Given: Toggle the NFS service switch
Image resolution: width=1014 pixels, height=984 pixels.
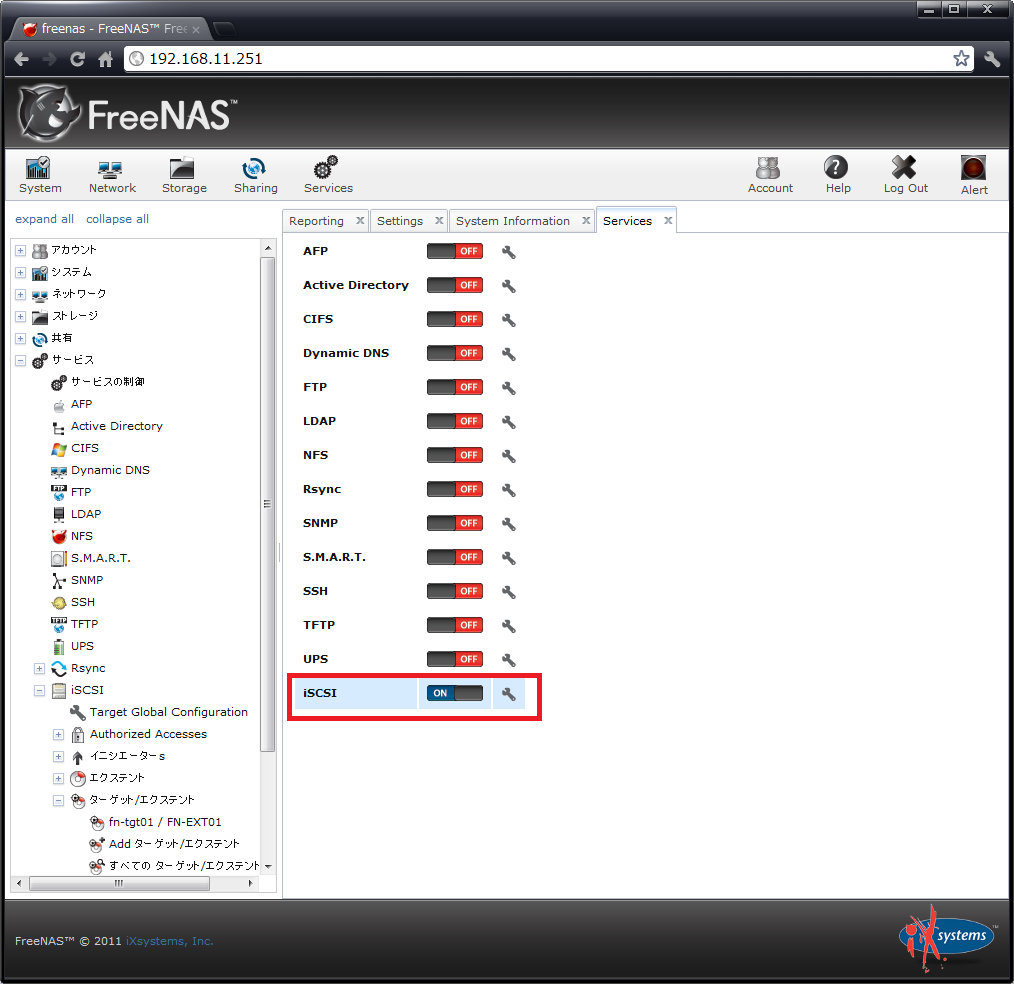Looking at the screenshot, I should pyautogui.click(x=455, y=455).
